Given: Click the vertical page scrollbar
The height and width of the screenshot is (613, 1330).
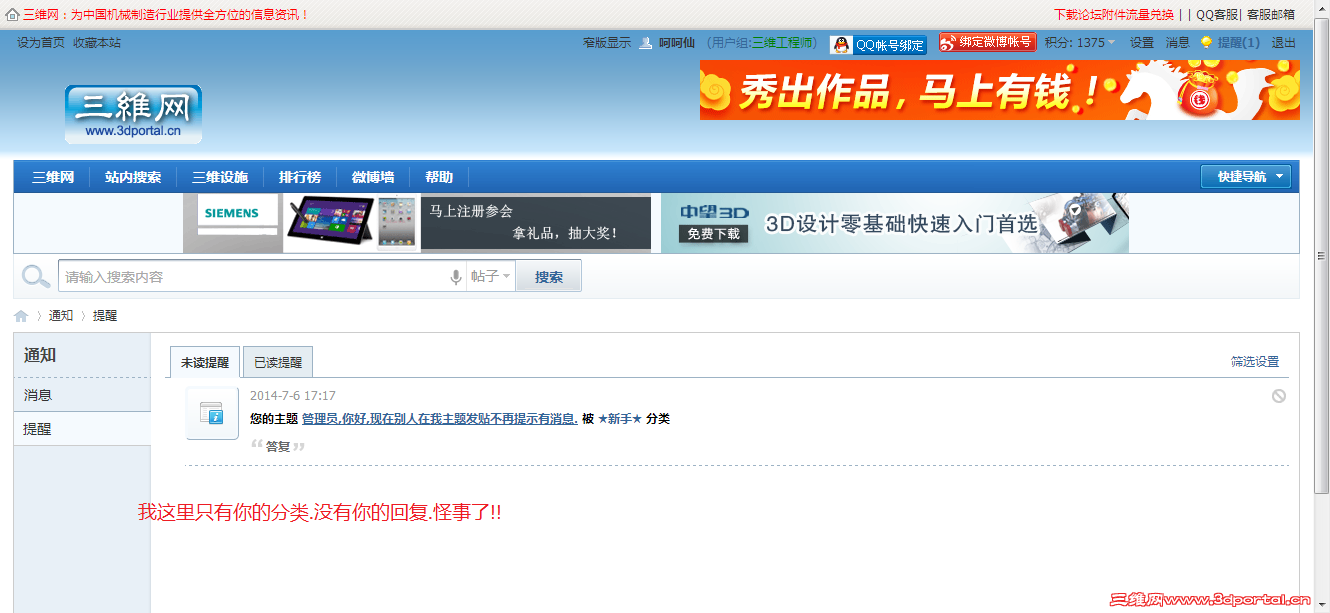Looking at the screenshot, I should point(1322,254).
